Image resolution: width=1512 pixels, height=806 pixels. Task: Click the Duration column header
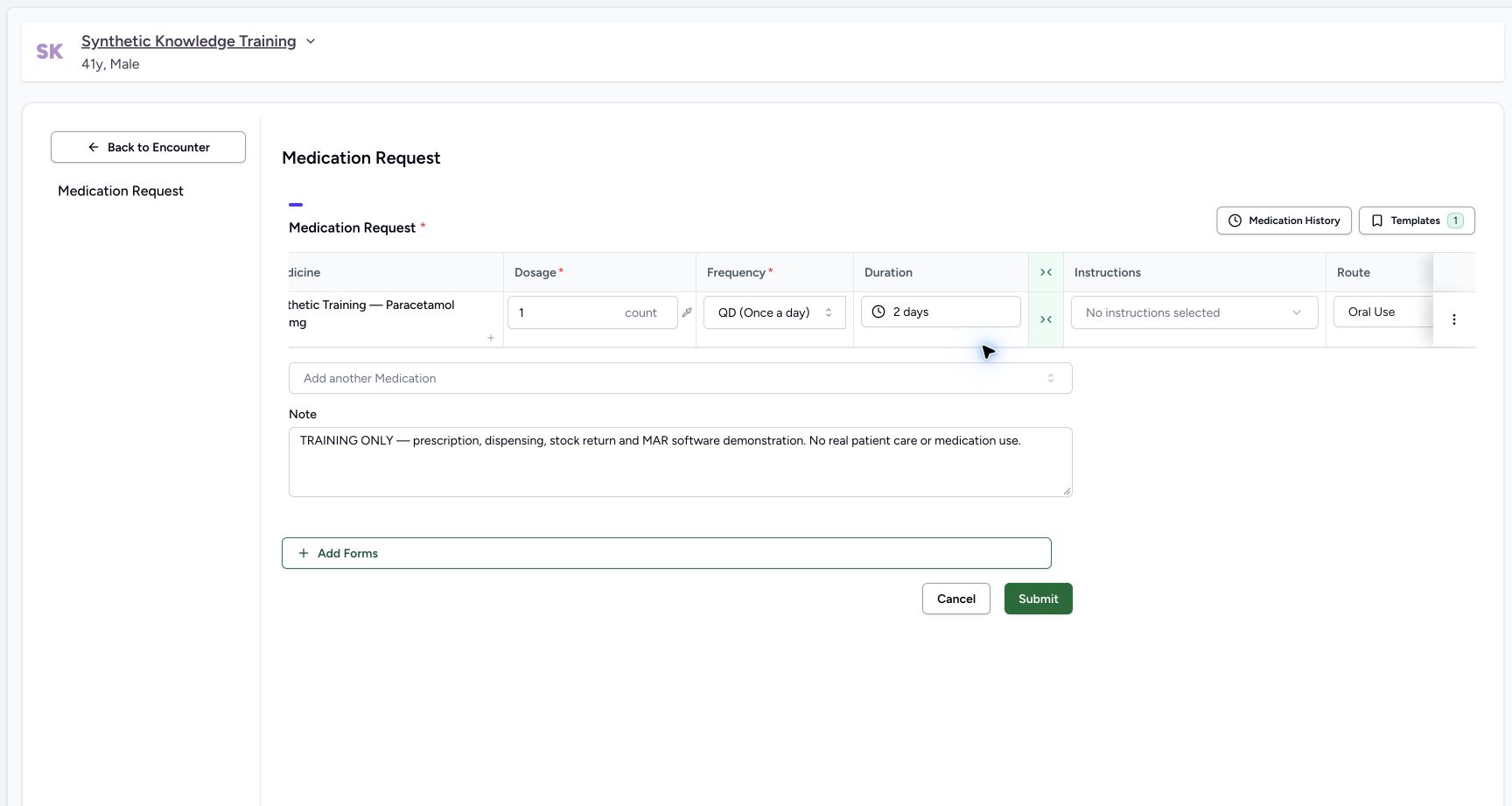point(941,272)
